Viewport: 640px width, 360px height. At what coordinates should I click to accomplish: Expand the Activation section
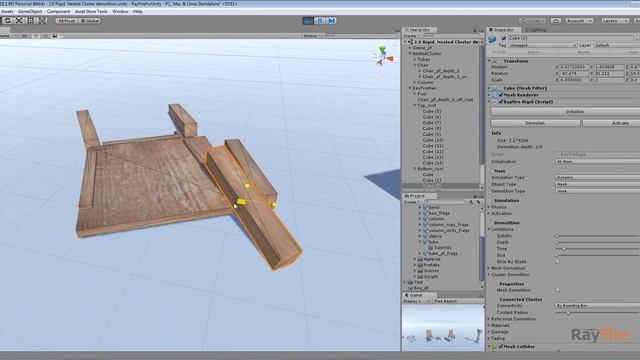pyautogui.click(x=489, y=213)
